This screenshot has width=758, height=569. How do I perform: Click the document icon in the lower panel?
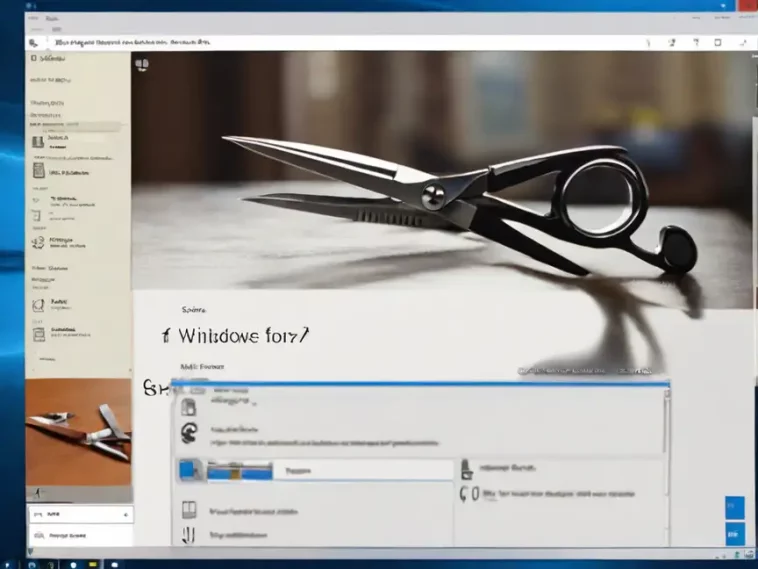(189, 408)
